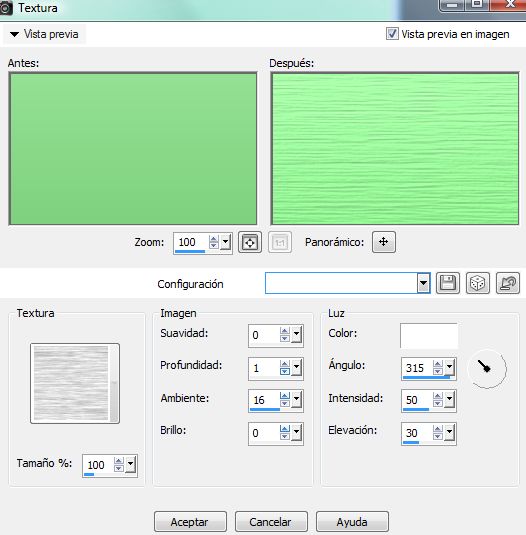The width and height of the screenshot is (526, 535).
Task: Click the reset to default icon
Action: tap(508, 283)
